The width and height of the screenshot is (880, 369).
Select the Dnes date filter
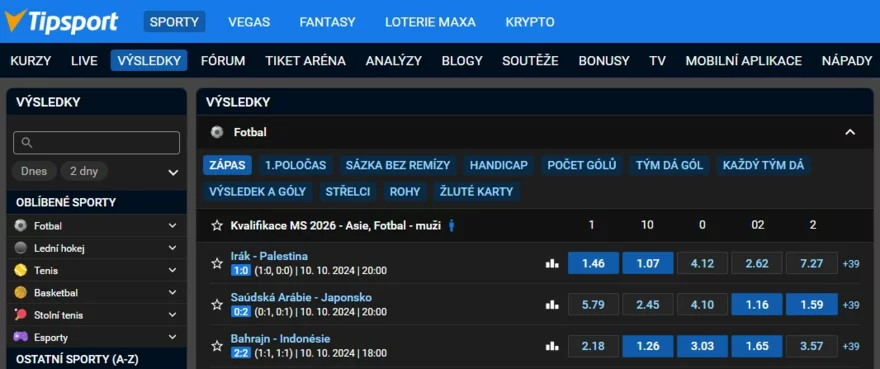click(34, 171)
